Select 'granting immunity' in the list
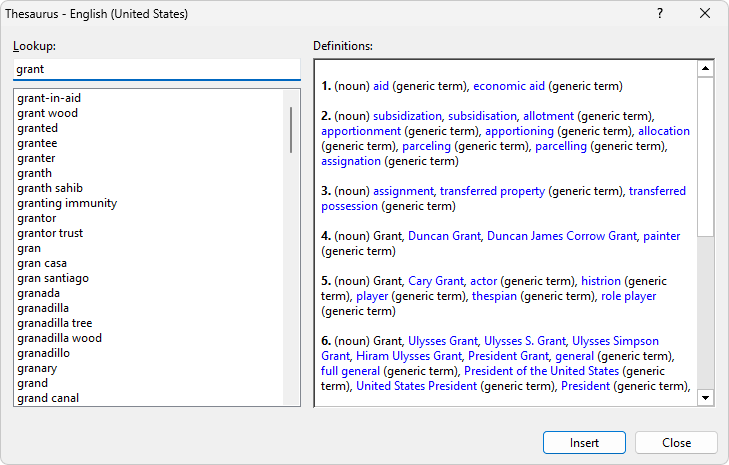 click(149, 203)
